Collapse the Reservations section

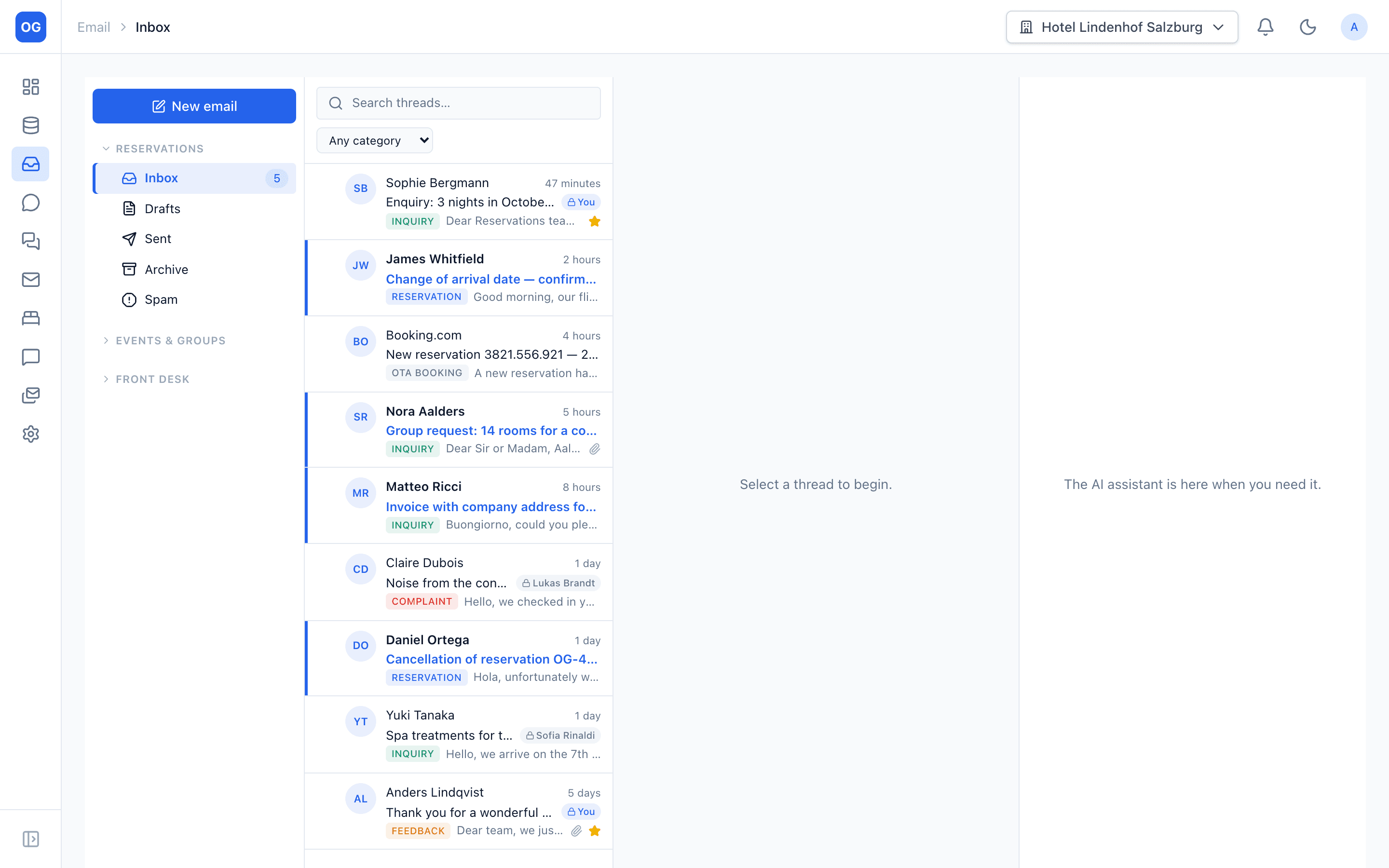point(153,149)
